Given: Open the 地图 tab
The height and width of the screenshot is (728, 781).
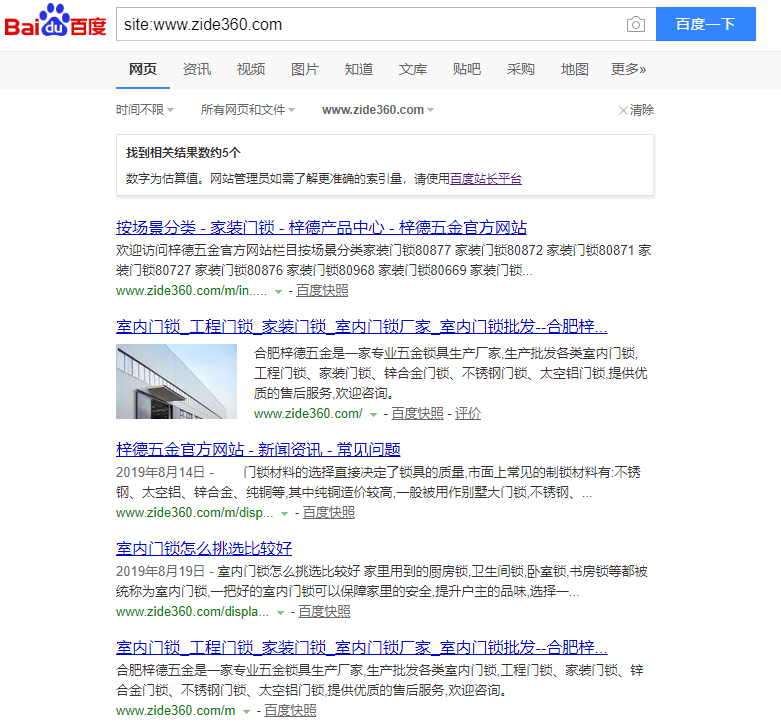Looking at the screenshot, I should 574,69.
